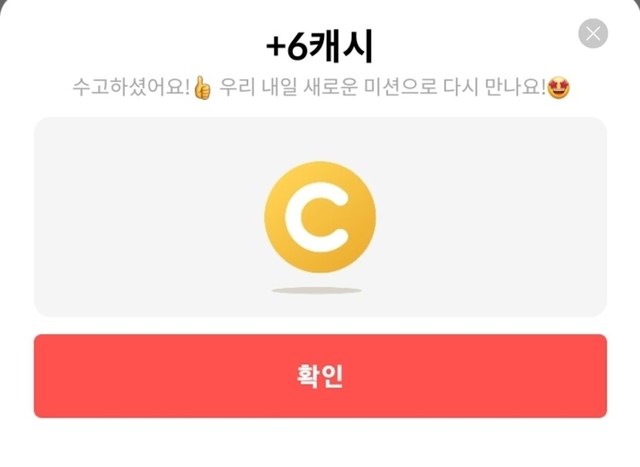Click the gold cash coin icon
Screen dimensions: 640x467
click(x=320, y=217)
